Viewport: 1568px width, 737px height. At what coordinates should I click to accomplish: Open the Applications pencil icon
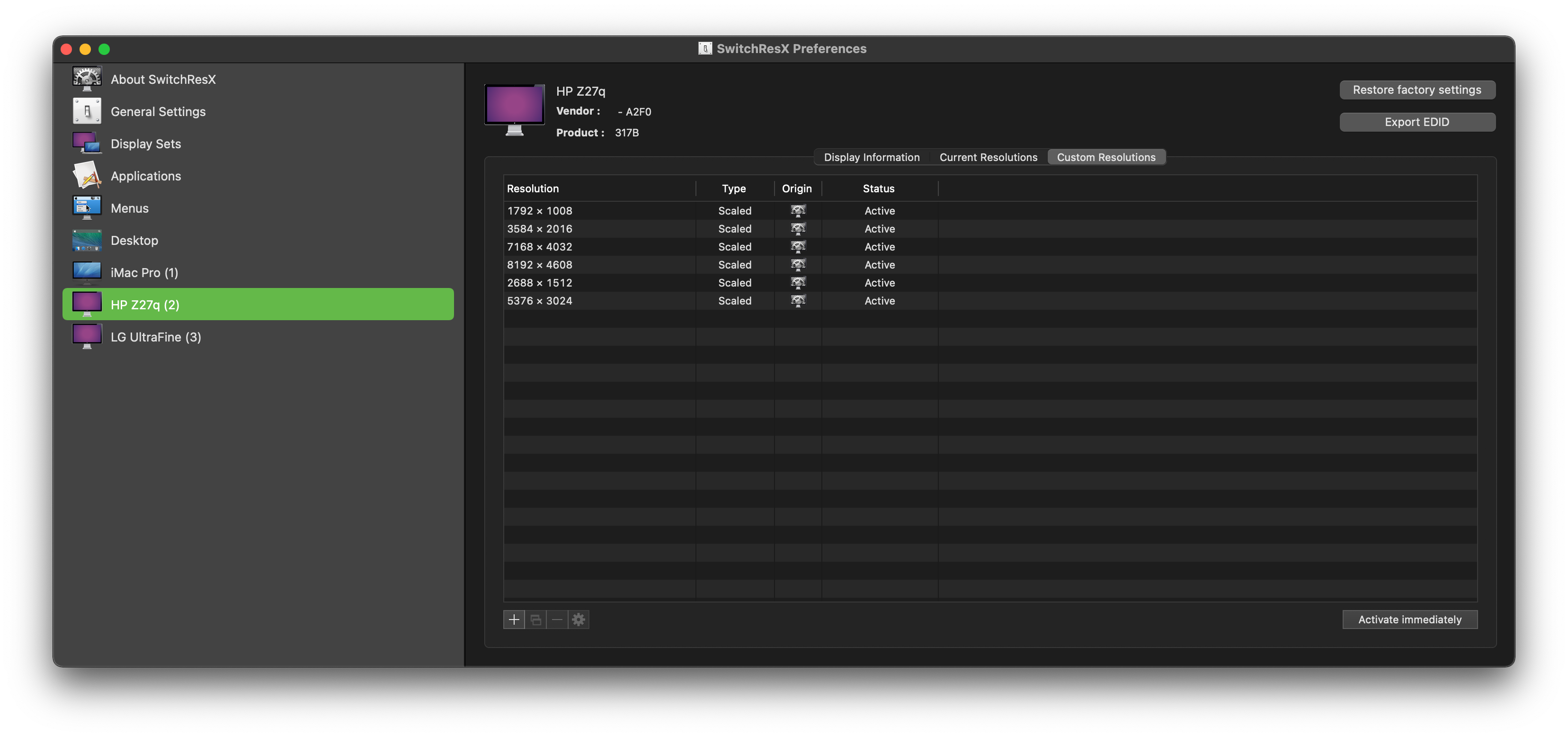point(87,176)
